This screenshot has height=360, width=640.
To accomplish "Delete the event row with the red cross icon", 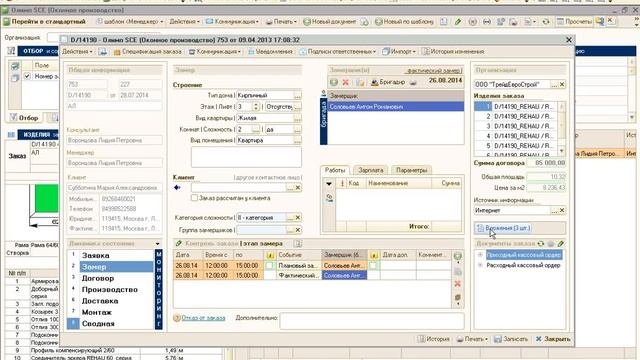I will pyautogui.click(x=458, y=284).
